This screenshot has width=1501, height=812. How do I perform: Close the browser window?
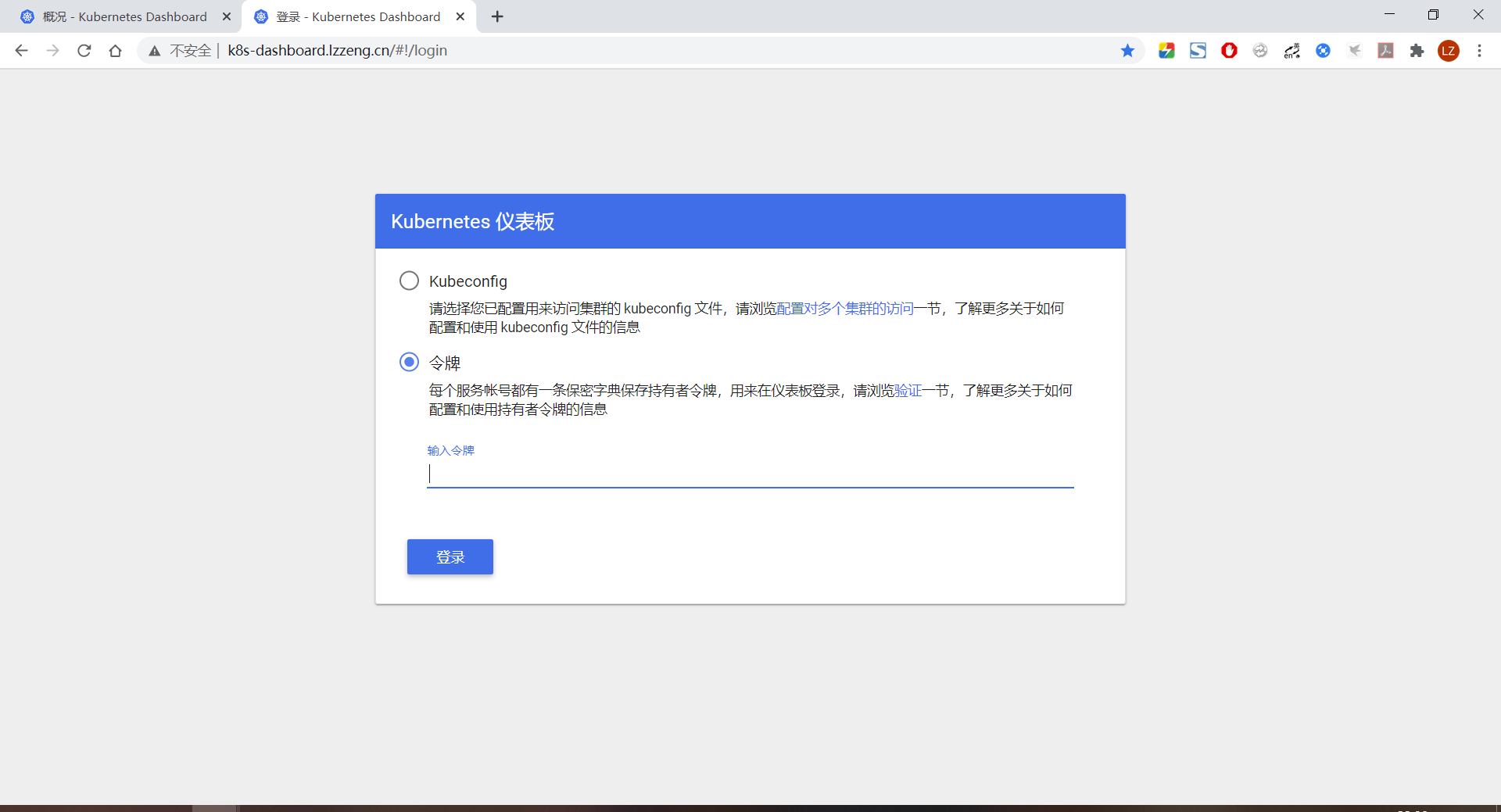click(1478, 15)
